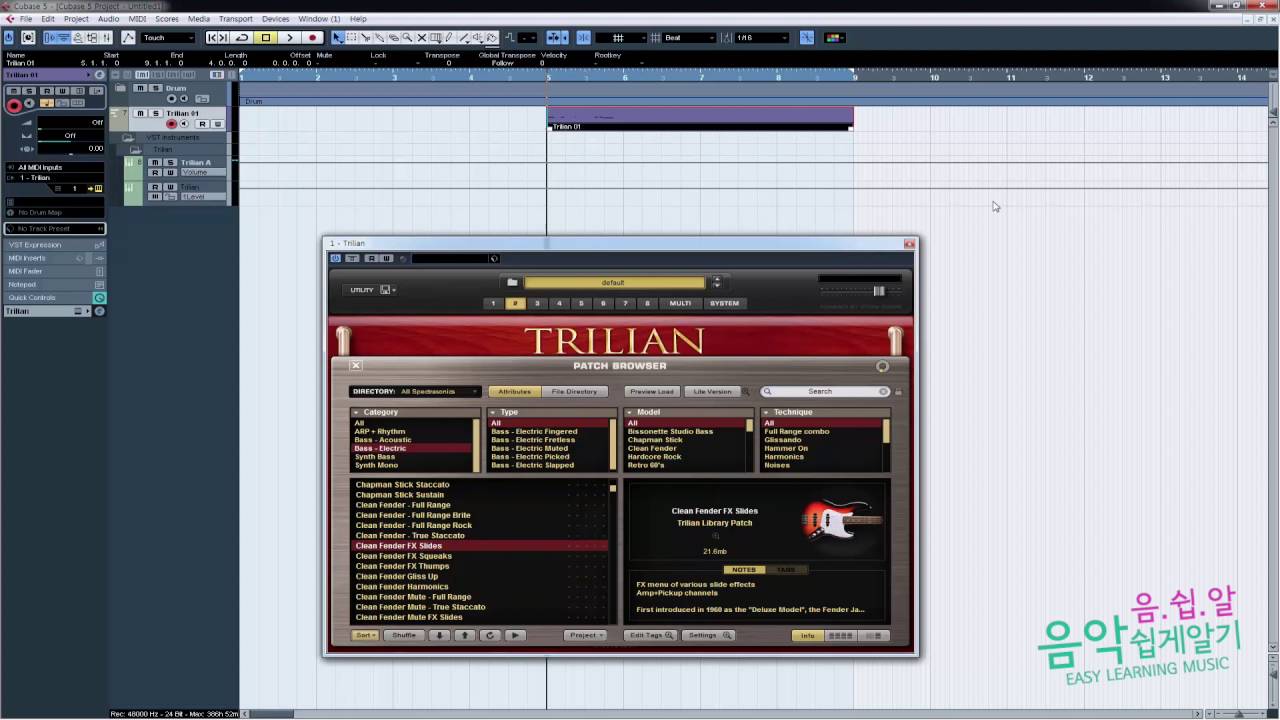Image resolution: width=1280 pixels, height=720 pixels.
Task: Activate the project power button in toolbar
Action: (9, 38)
